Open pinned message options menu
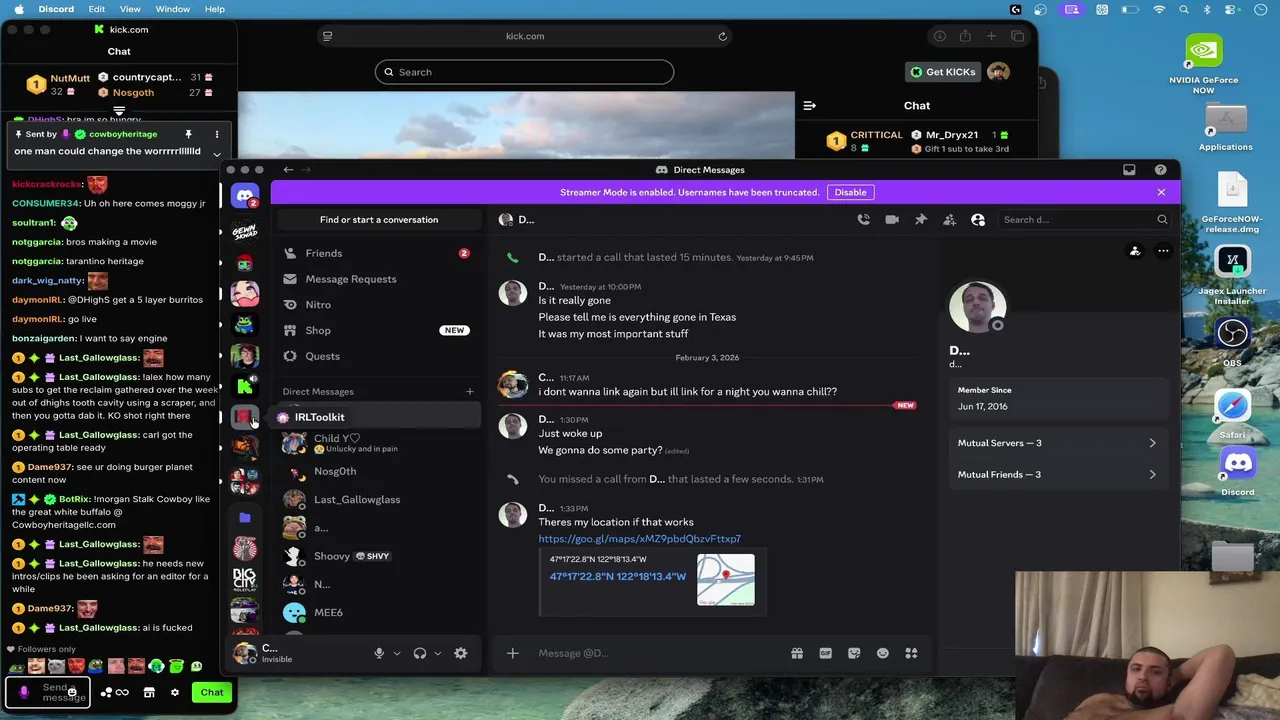Viewport: 1280px width, 720px height. 216,134
